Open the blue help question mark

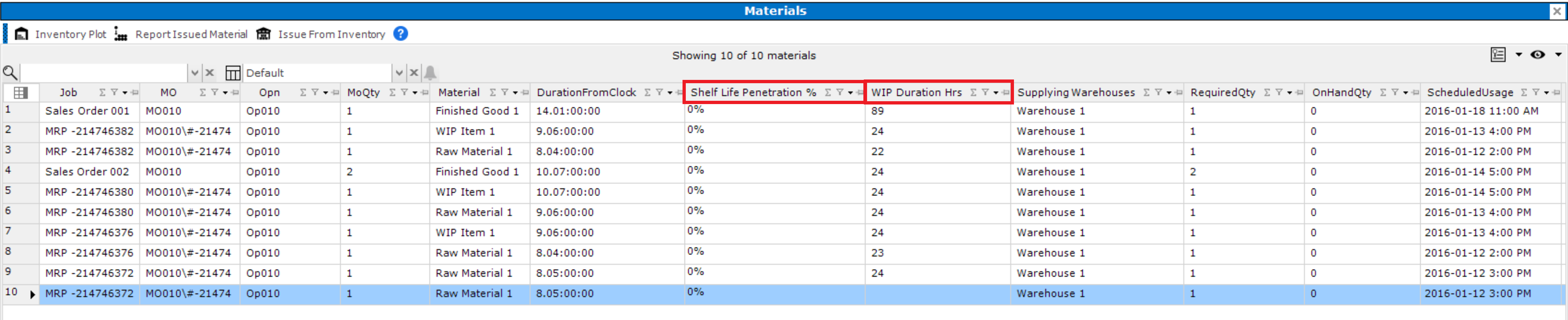[401, 34]
